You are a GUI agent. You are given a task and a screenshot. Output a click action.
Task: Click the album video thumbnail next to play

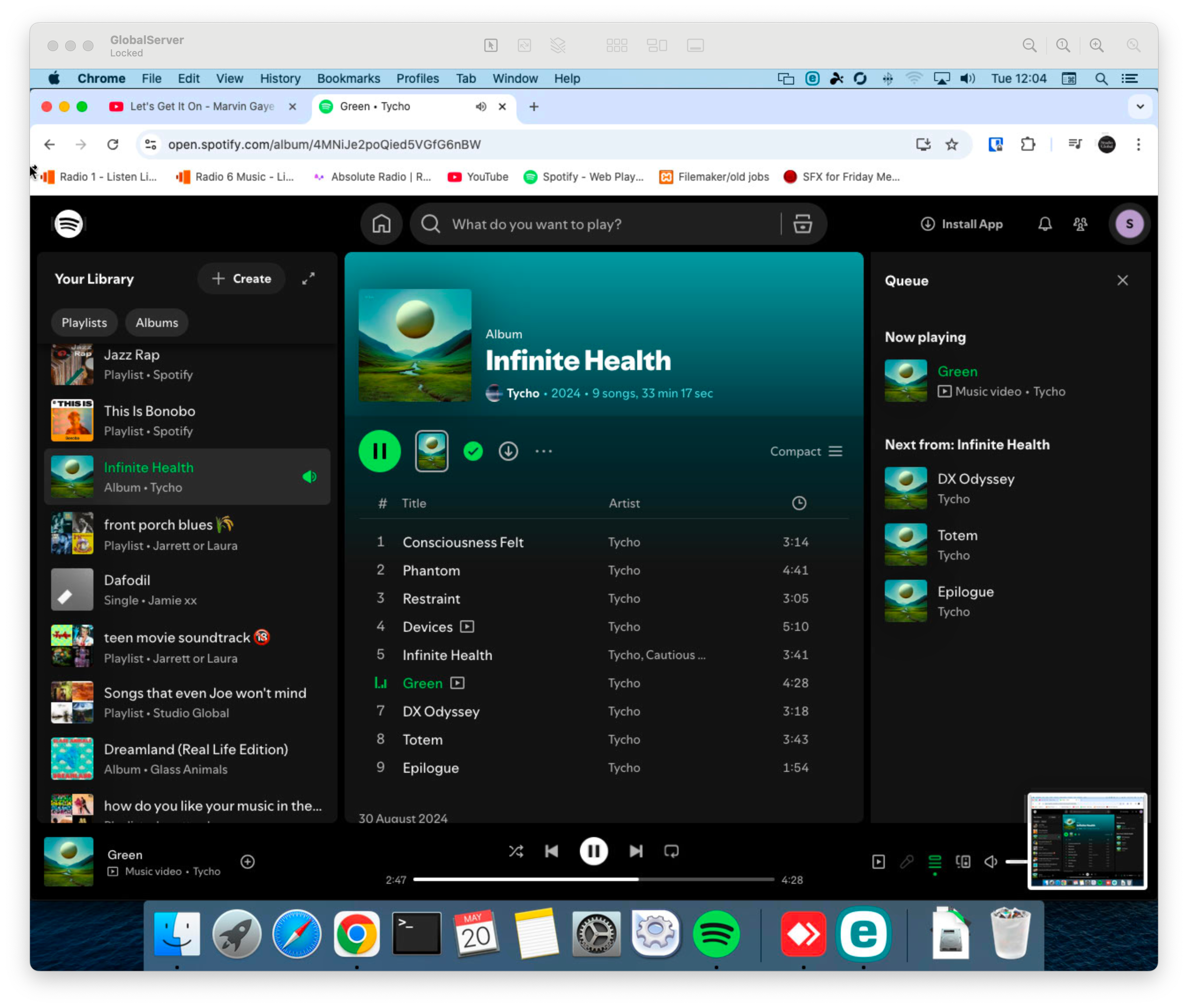[431, 452]
